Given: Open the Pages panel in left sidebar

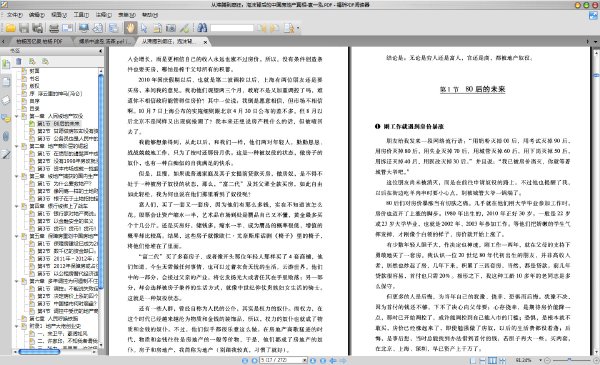Looking at the screenshot, I should click(x=6, y=82).
